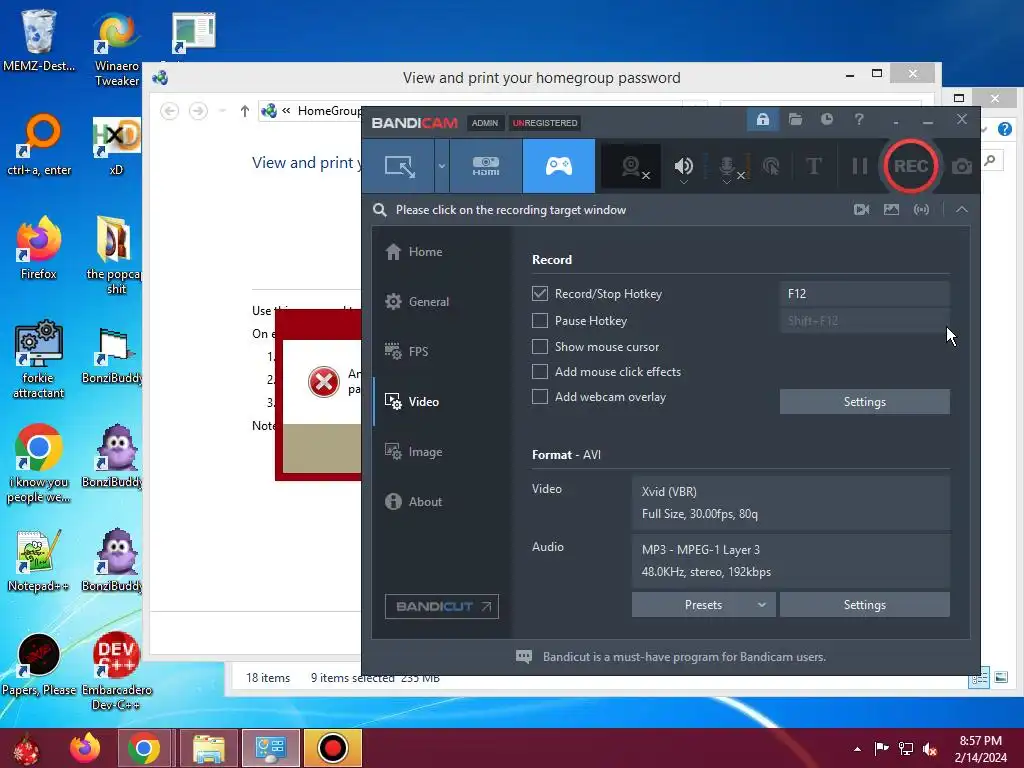The width and height of the screenshot is (1024, 768).
Task: Open the output folder icon in Bandicam
Action: [x=795, y=120]
